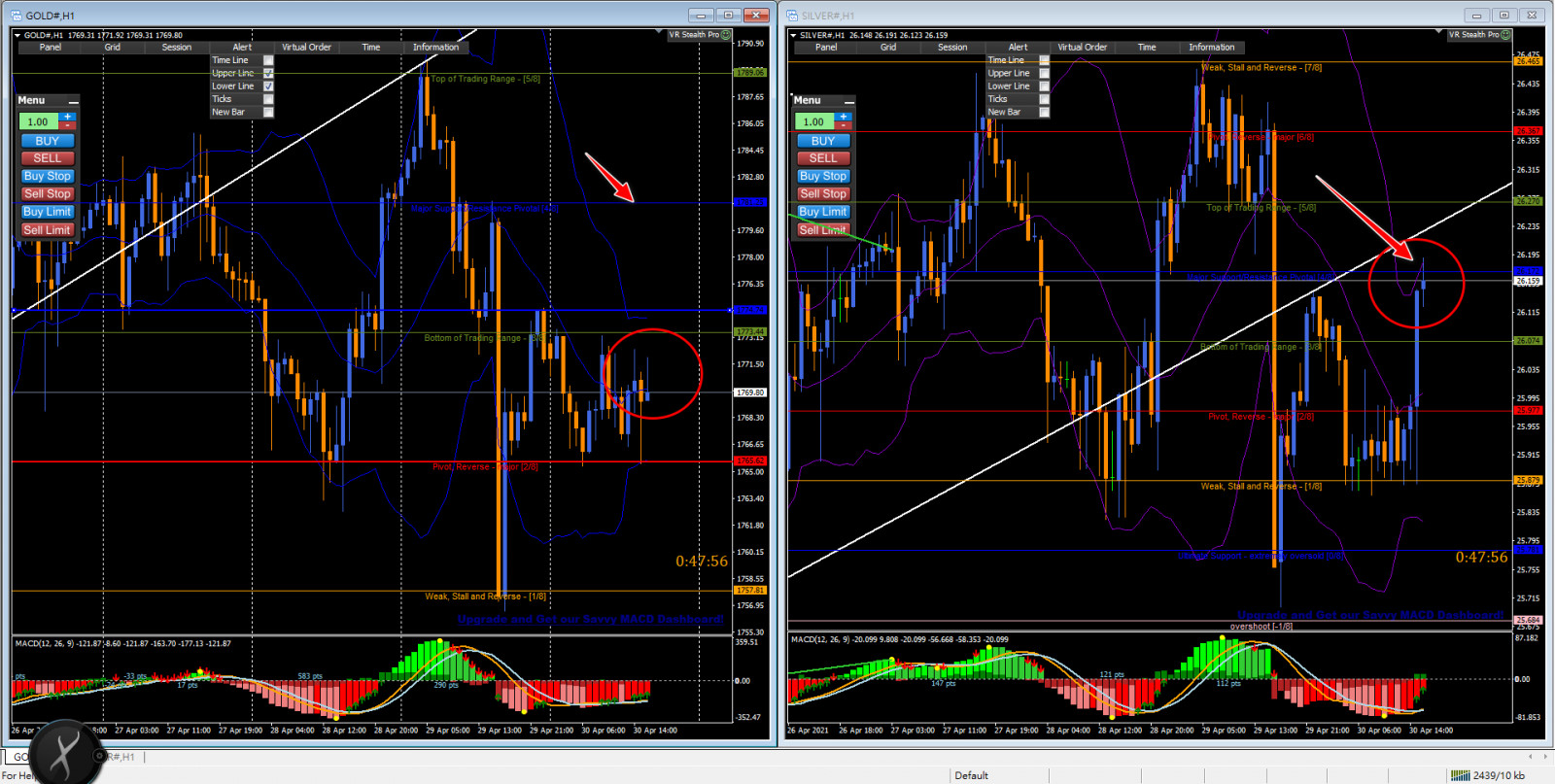Open Information tab on GOLD chart
The height and width of the screenshot is (784, 1555).
tap(435, 47)
